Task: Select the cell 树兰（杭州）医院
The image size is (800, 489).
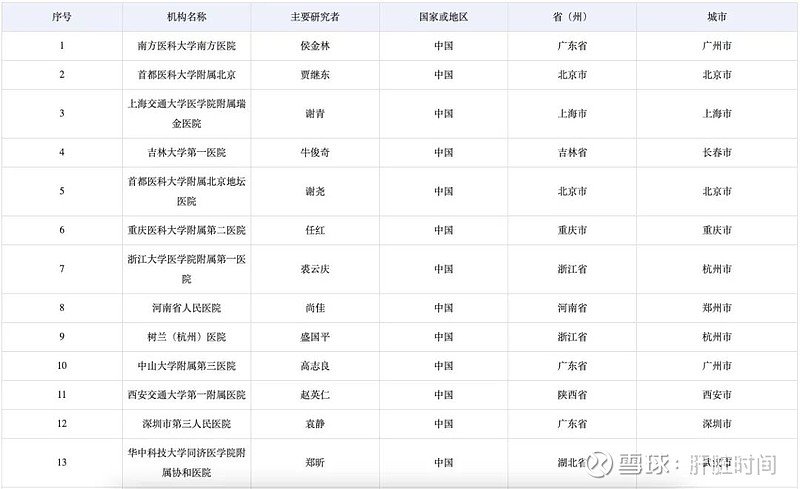Action: pyautogui.click(x=187, y=337)
